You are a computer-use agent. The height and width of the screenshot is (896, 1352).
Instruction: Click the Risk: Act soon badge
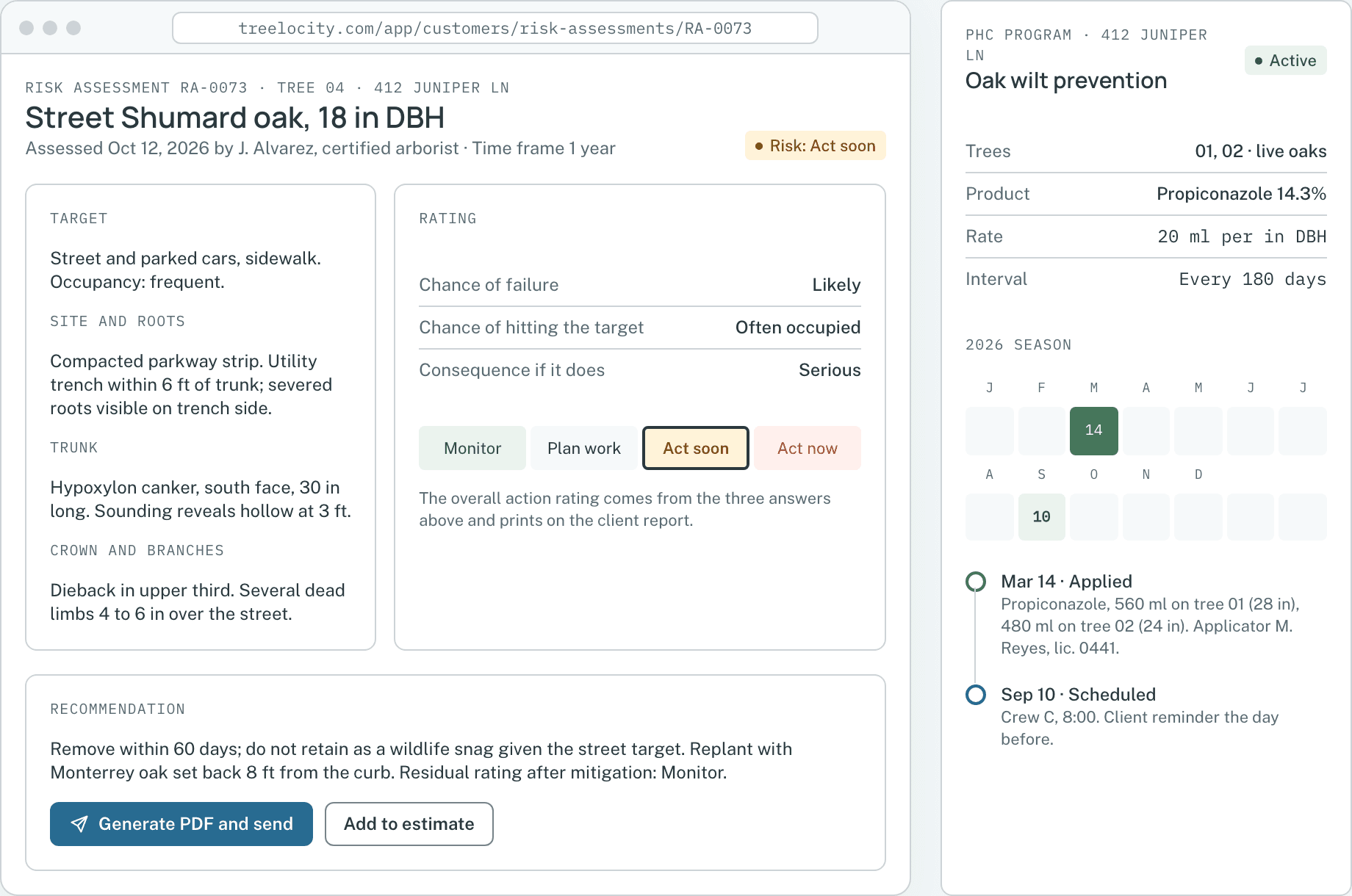(x=816, y=145)
